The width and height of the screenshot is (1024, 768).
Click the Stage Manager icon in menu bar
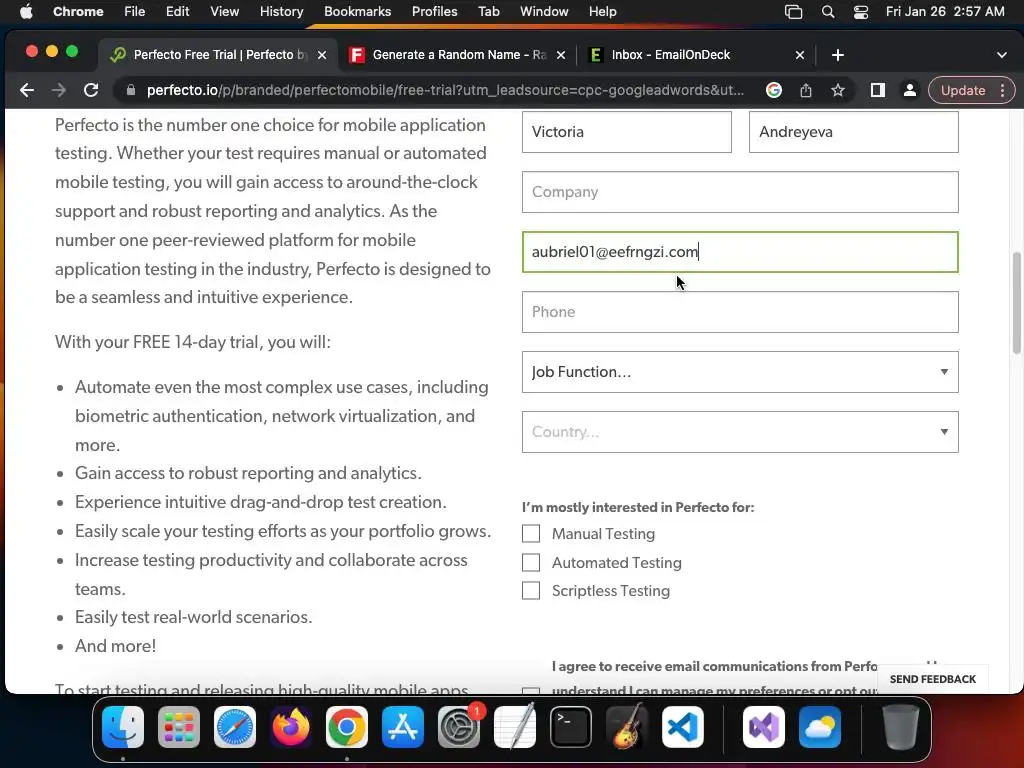793,12
